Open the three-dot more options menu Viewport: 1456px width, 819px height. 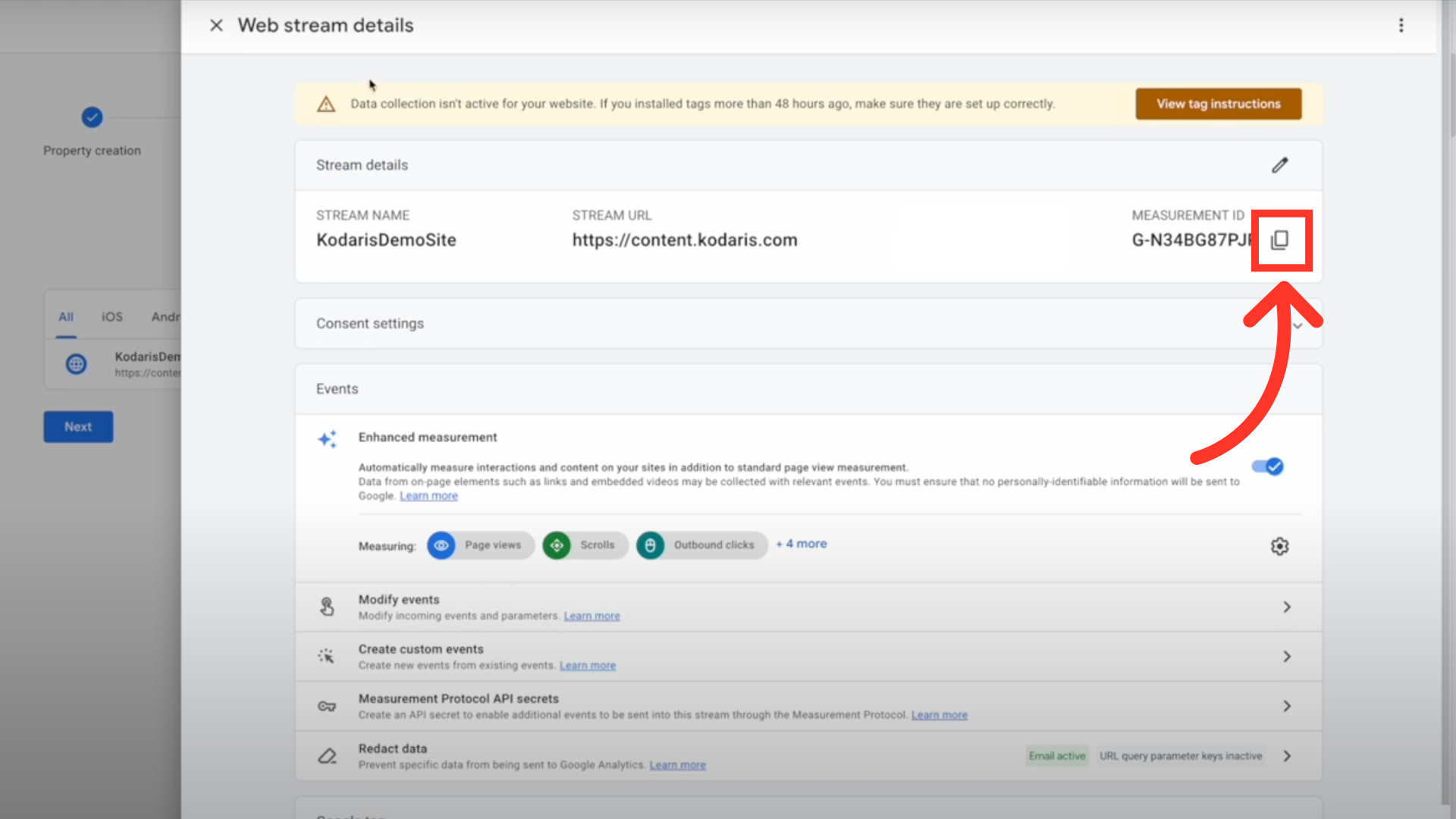coord(1401,25)
